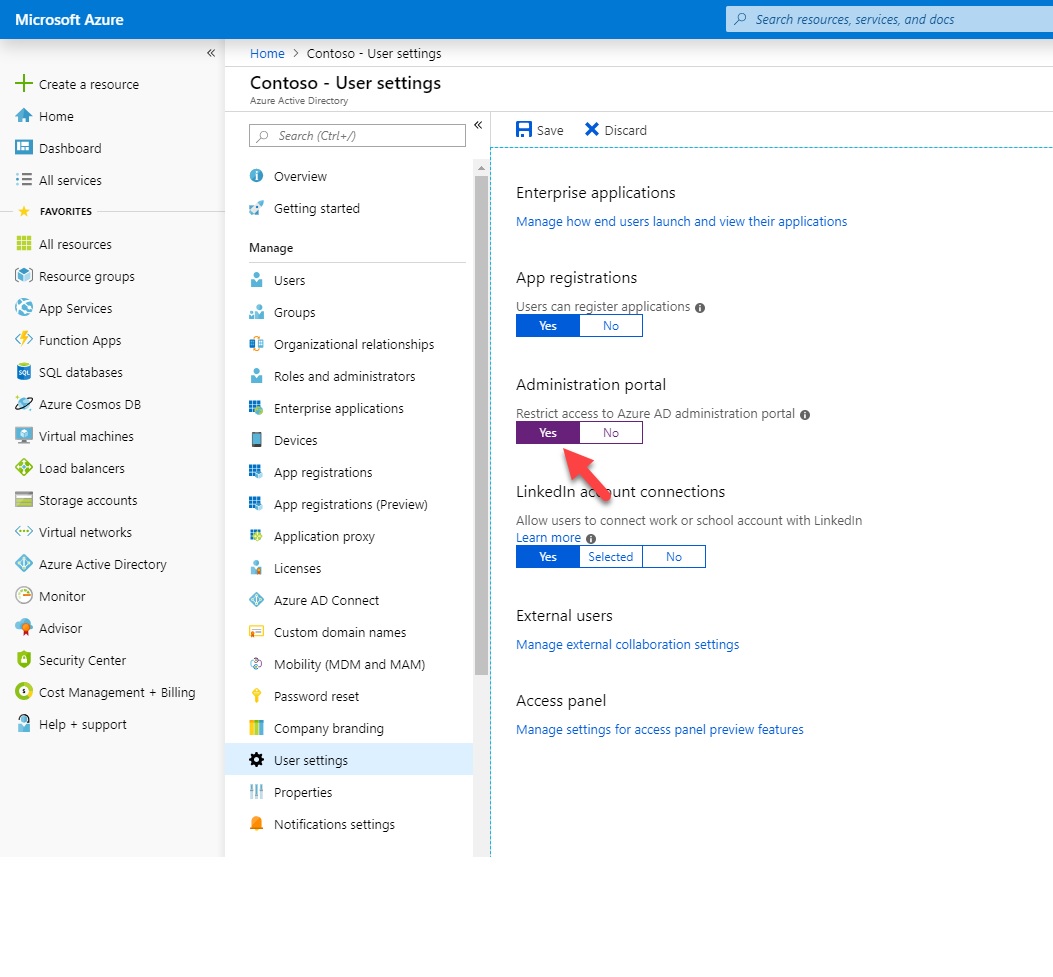Click the Microsoft Azure logo text
The height and width of the screenshot is (977, 1053).
(69, 19)
